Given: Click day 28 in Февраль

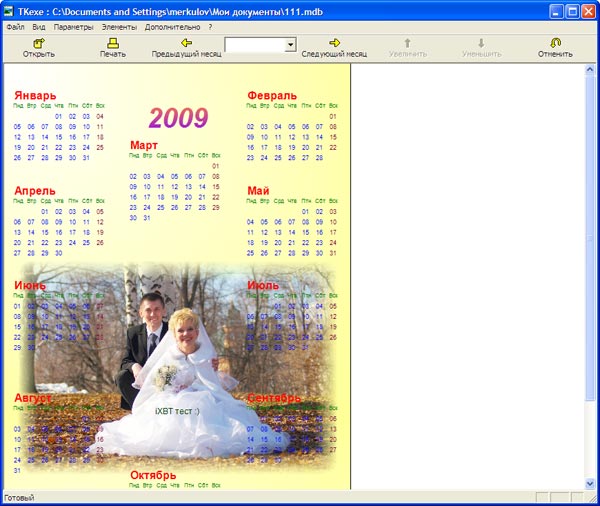Looking at the screenshot, I should (319, 158).
